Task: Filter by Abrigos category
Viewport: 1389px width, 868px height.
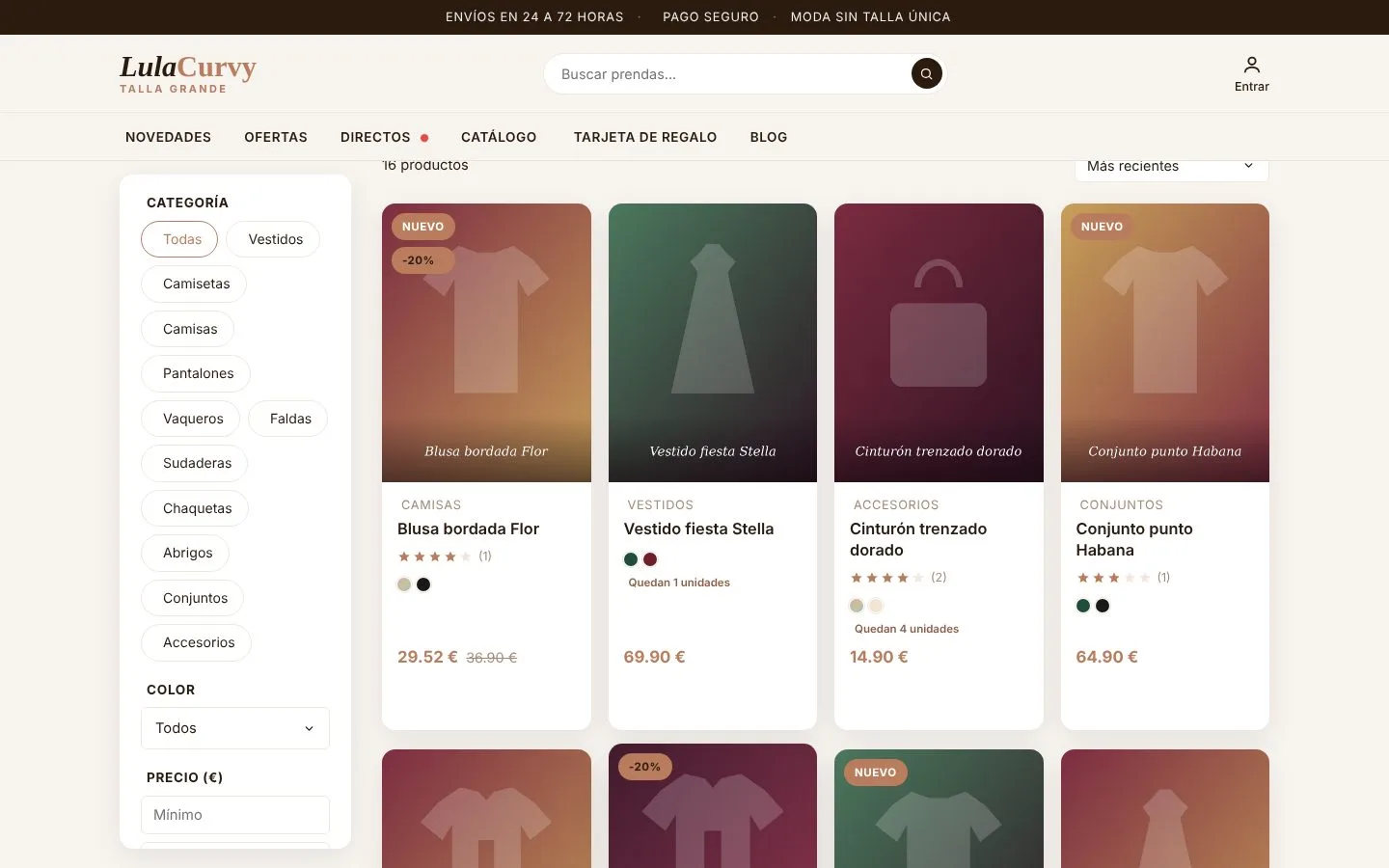Action: (x=185, y=553)
